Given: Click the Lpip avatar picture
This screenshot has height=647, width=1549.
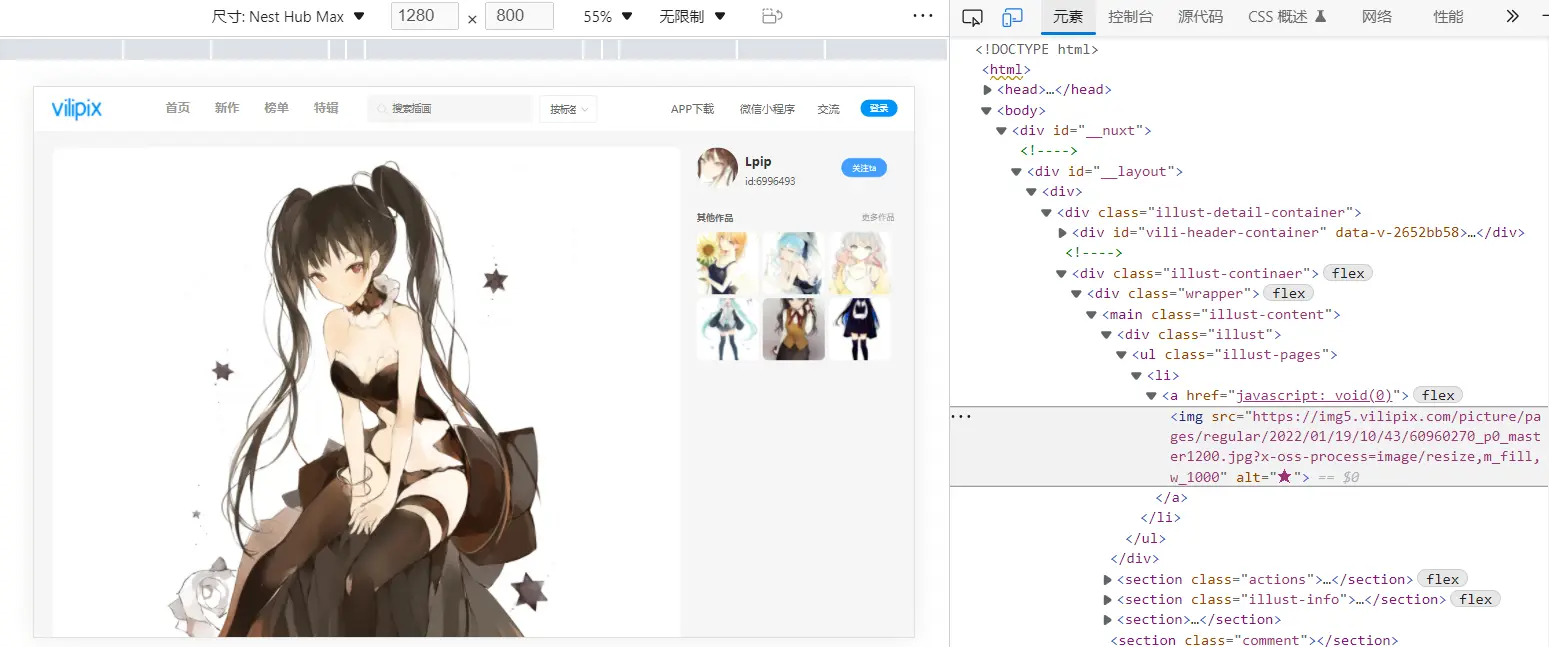Looking at the screenshot, I should [717, 168].
